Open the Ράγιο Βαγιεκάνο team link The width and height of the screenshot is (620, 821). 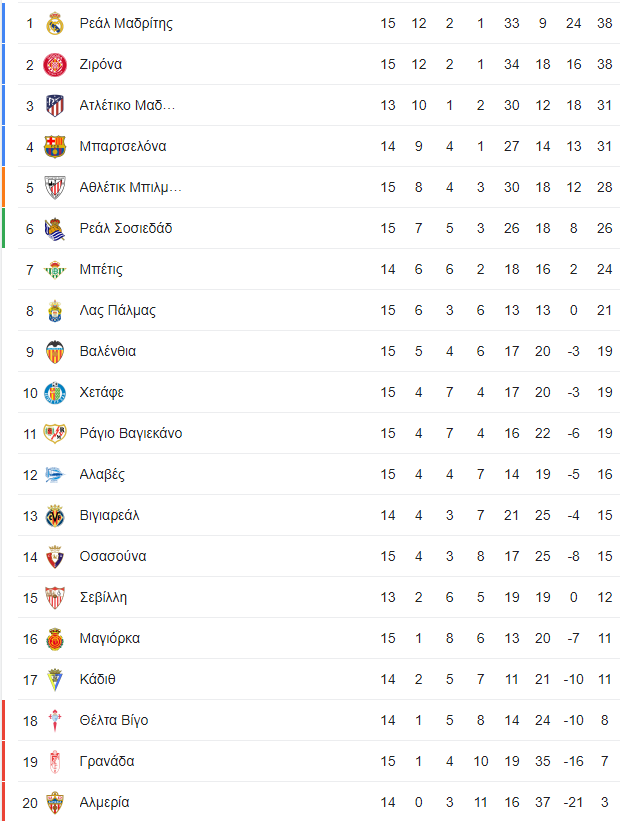coord(131,434)
